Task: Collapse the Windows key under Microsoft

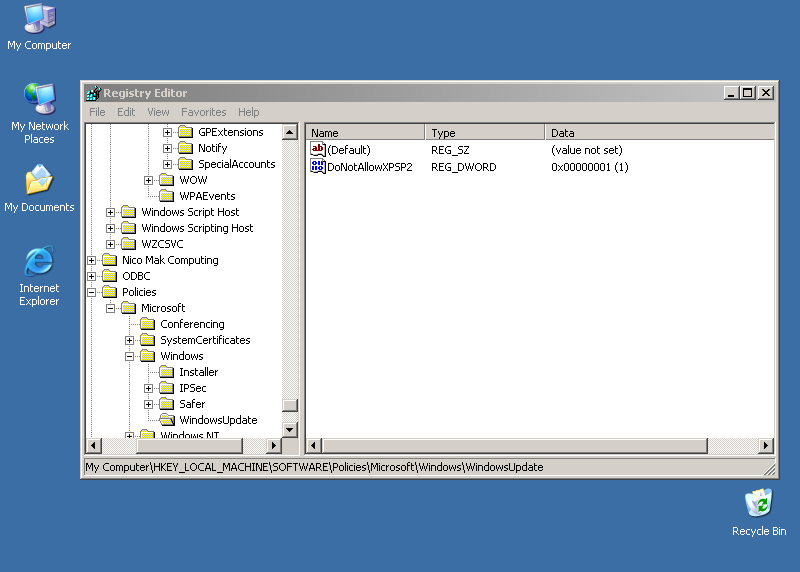Action: coord(129,356)
